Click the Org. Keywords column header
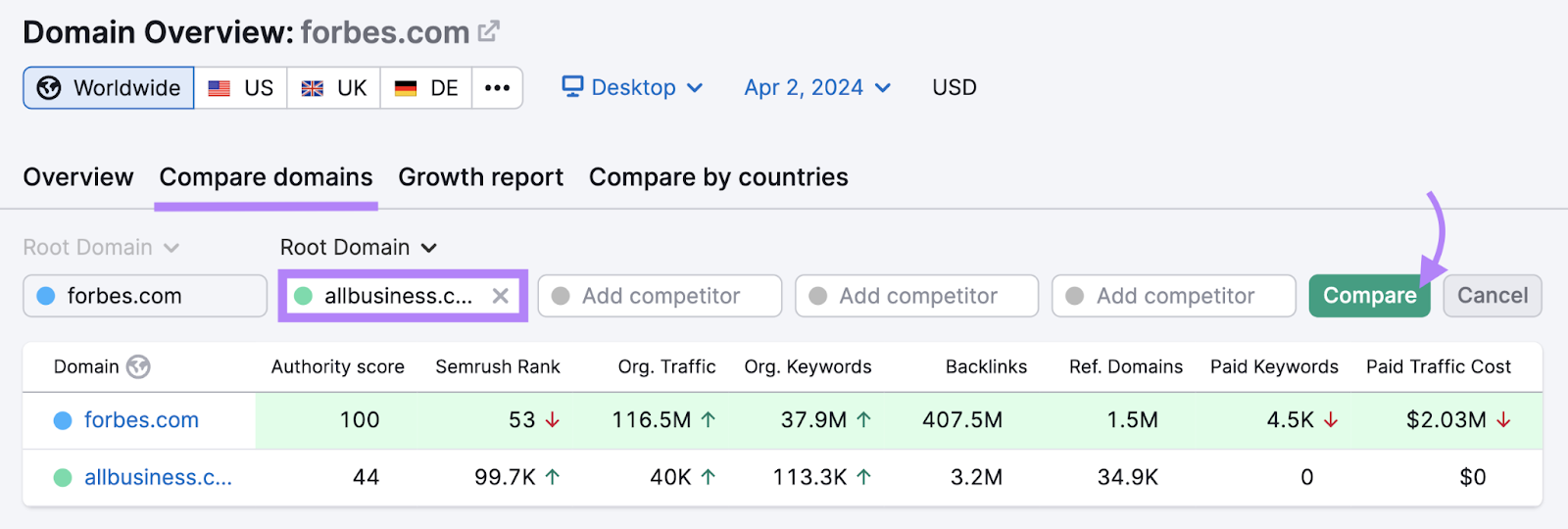This screenshot has height=529, width=1568. (x=808, y=367)
